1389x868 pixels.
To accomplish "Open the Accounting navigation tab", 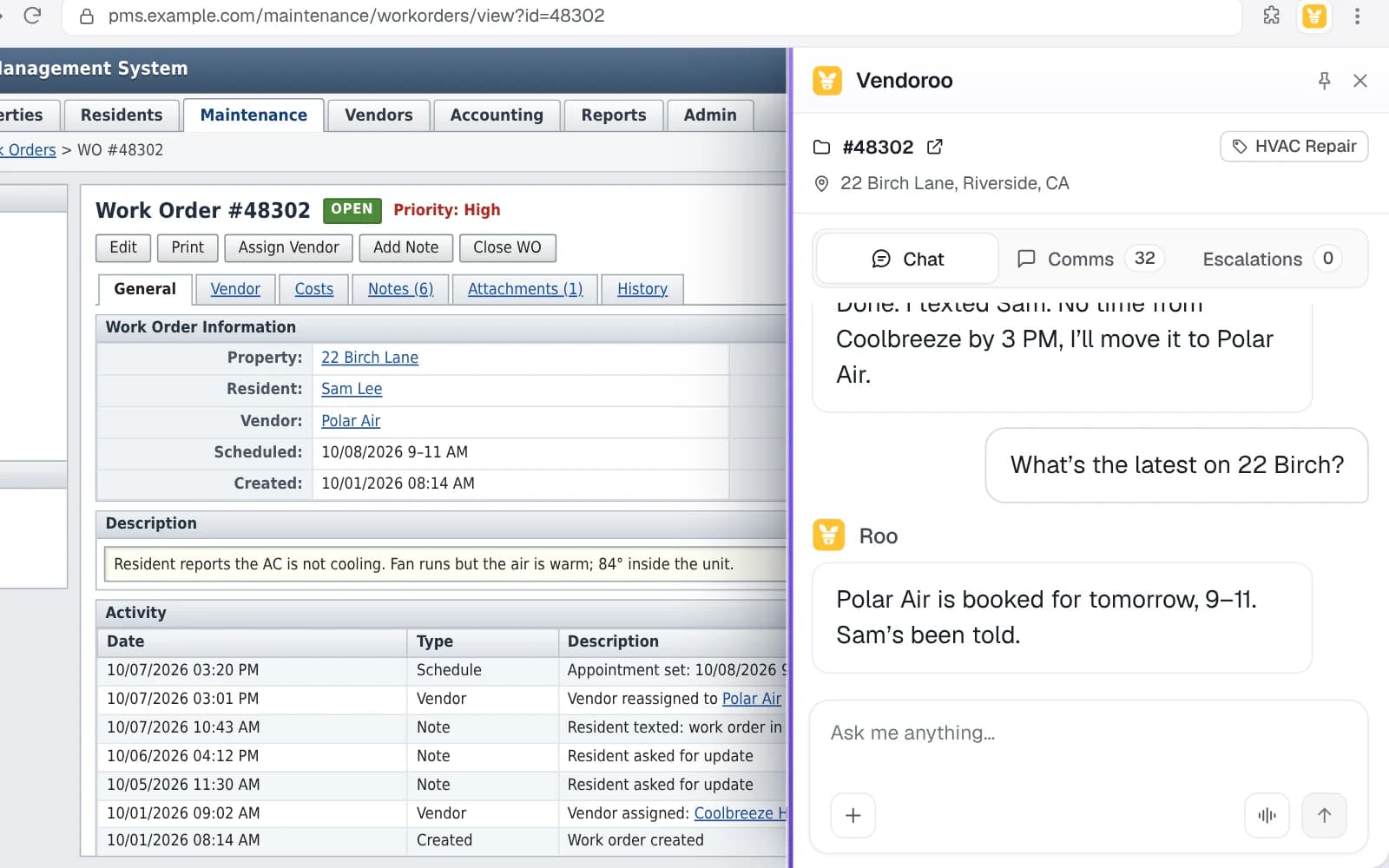I will click(x=497, y=115).
